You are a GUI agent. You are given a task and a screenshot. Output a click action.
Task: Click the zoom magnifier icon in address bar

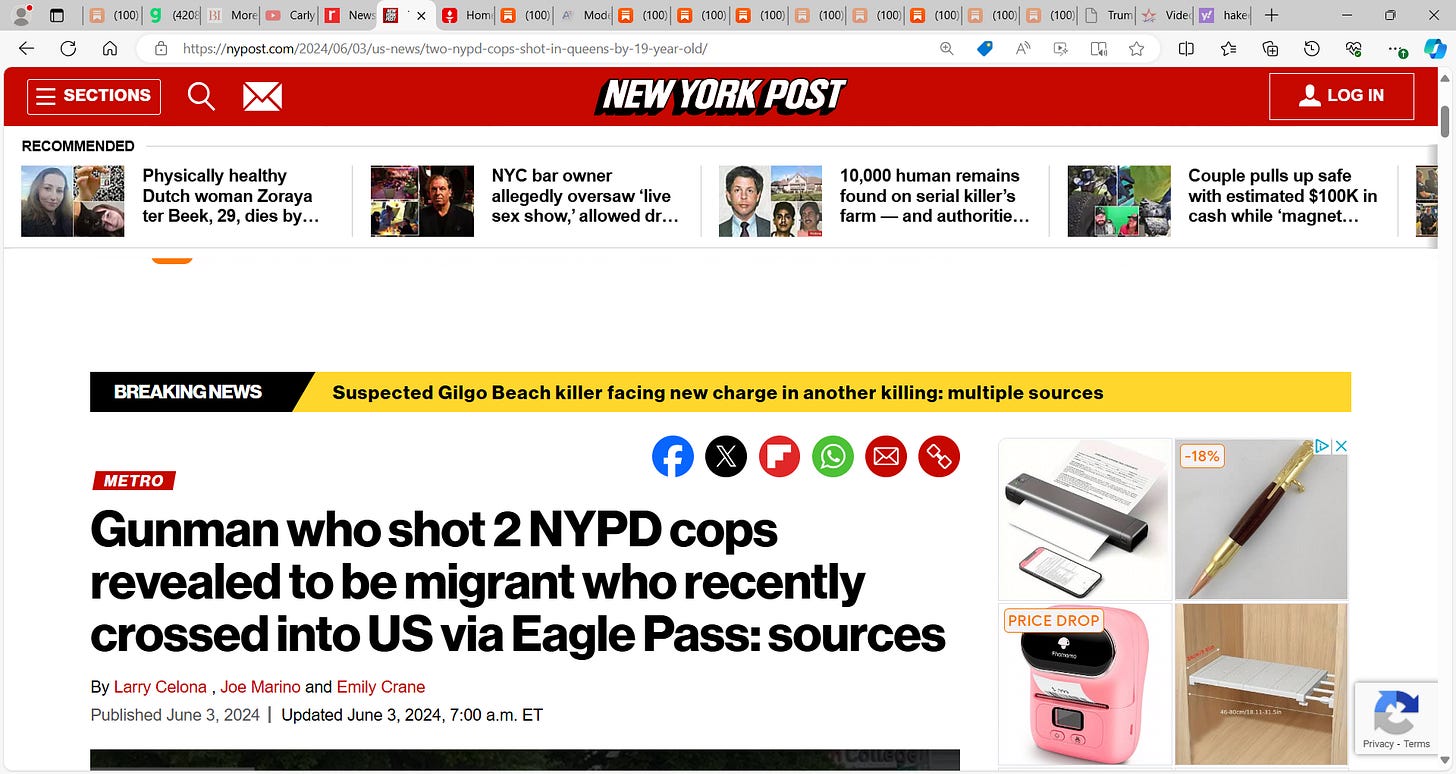(946, 48)
